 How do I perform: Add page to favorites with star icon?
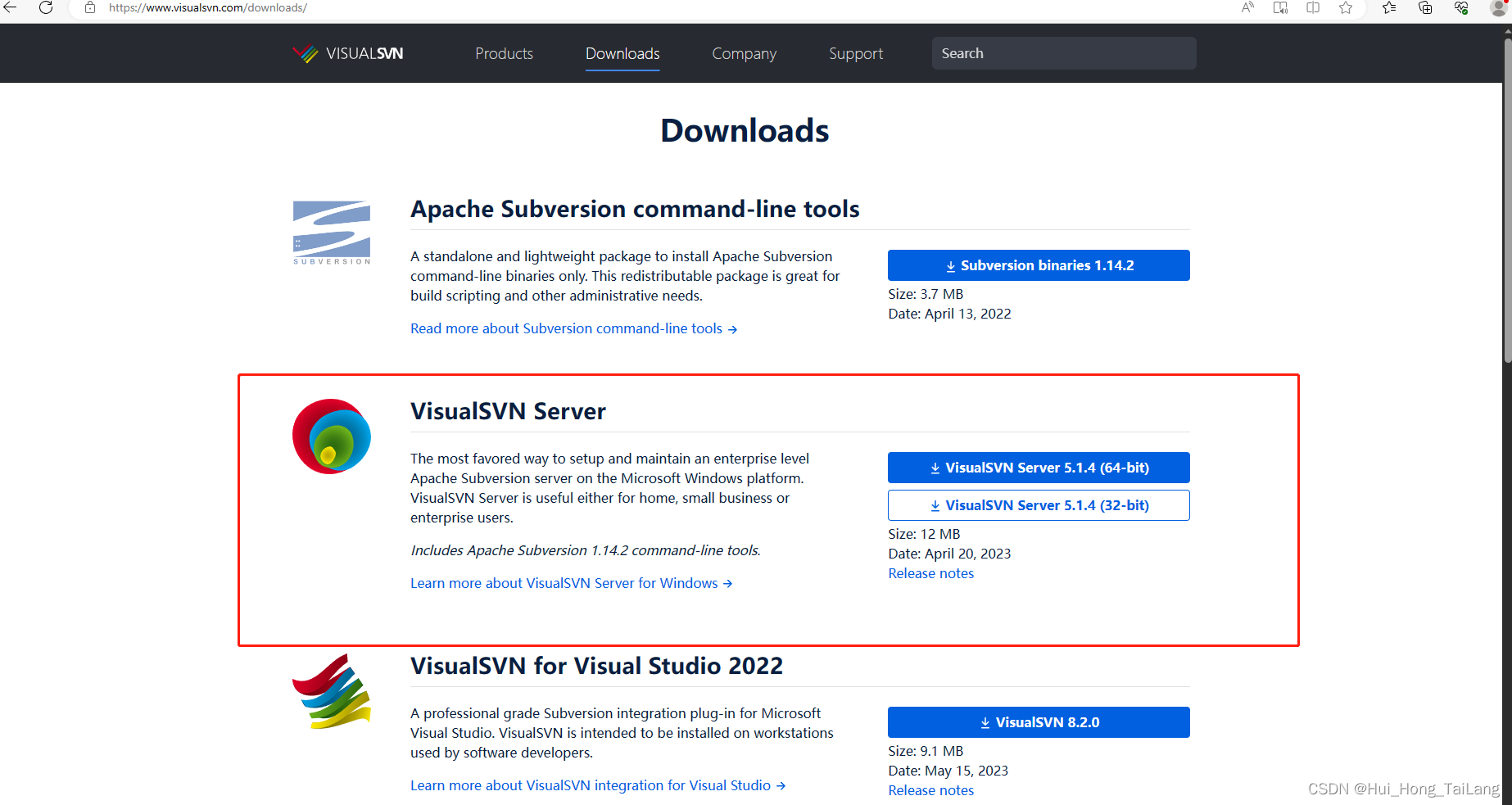coord(1346,7)
